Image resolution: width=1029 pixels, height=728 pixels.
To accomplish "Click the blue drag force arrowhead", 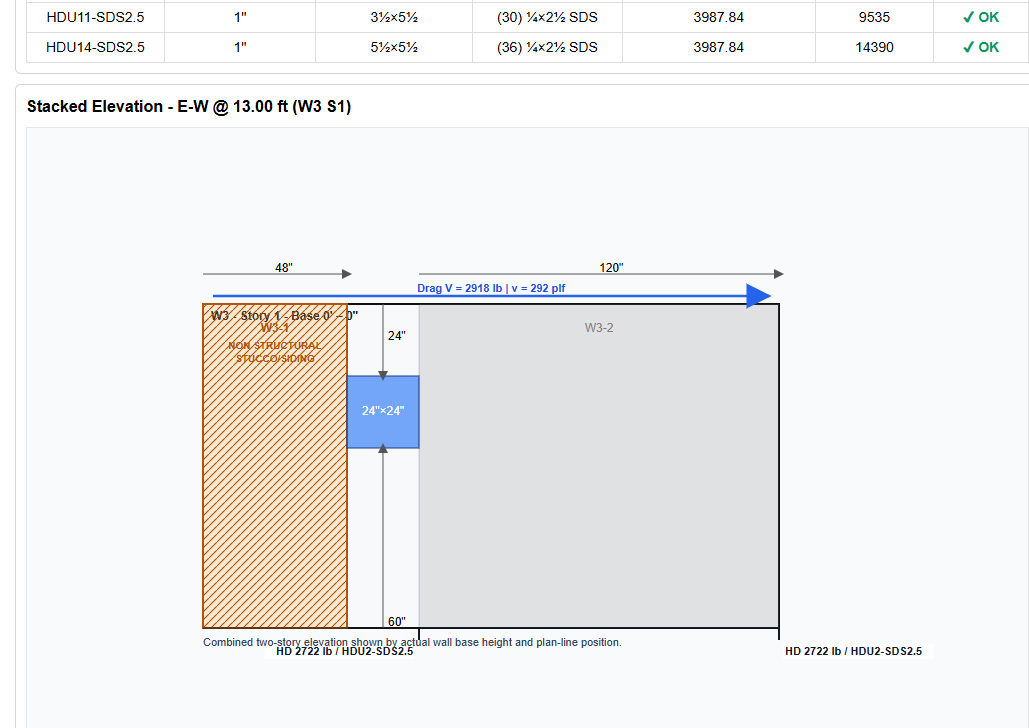I will [x=758, y=295].
